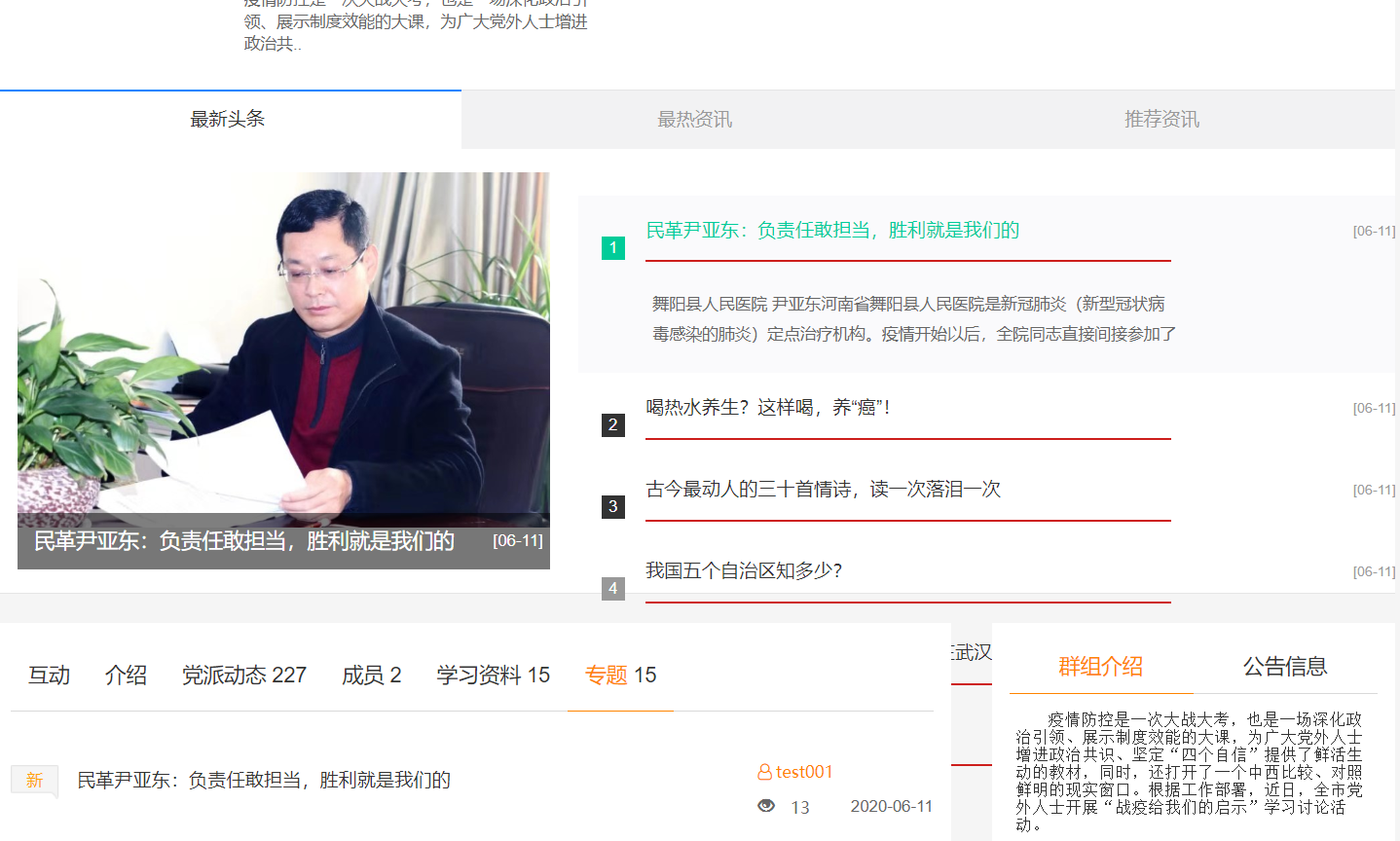Select the 互动 tab
This screenshot has height=841, width=1400.
[x=49, y=676]
